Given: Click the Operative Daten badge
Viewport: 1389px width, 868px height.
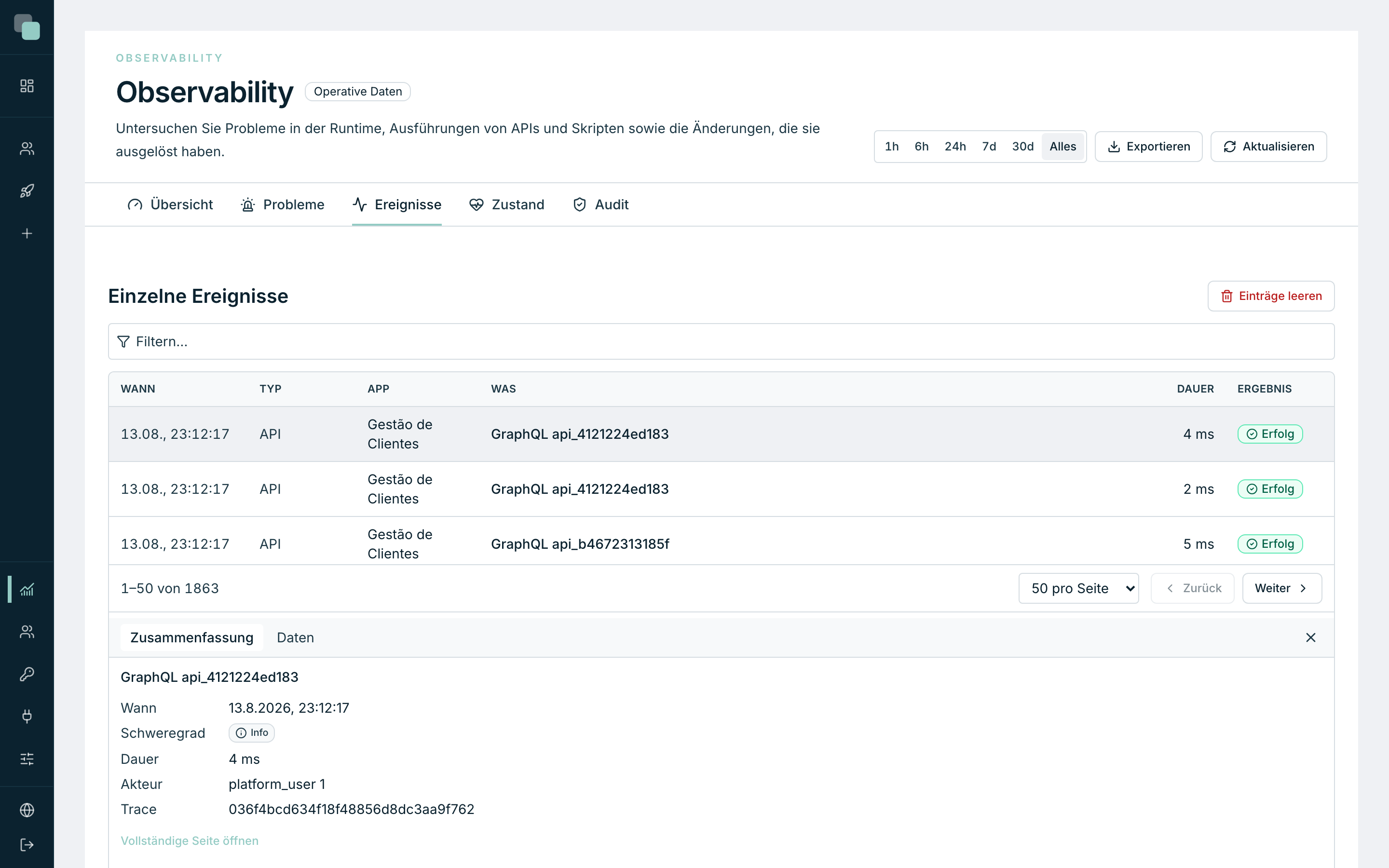Looking at the screenshot, I should click(357, 91).
